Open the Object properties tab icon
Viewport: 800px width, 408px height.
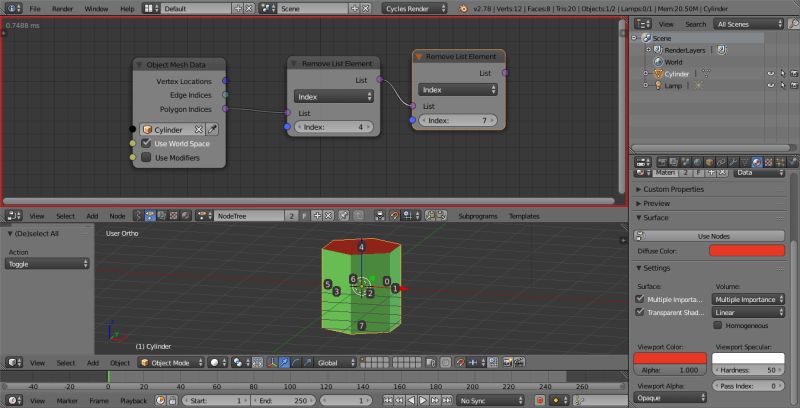pyautogui.click(x=709, y=162)
